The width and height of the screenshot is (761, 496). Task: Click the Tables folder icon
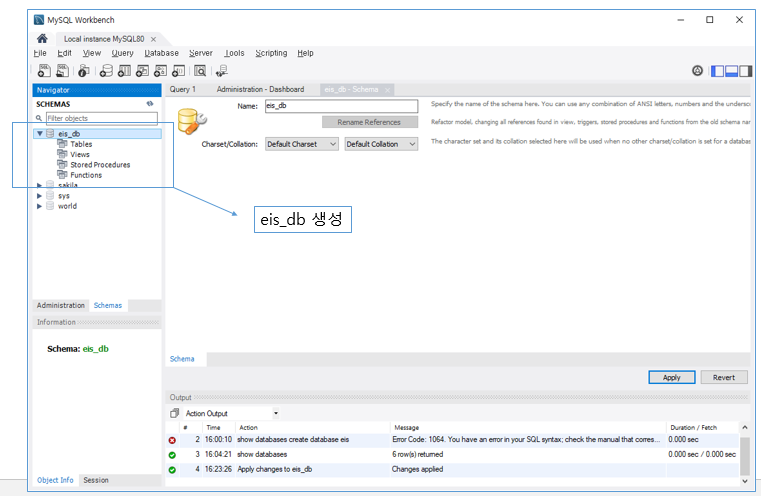(62, 144)
